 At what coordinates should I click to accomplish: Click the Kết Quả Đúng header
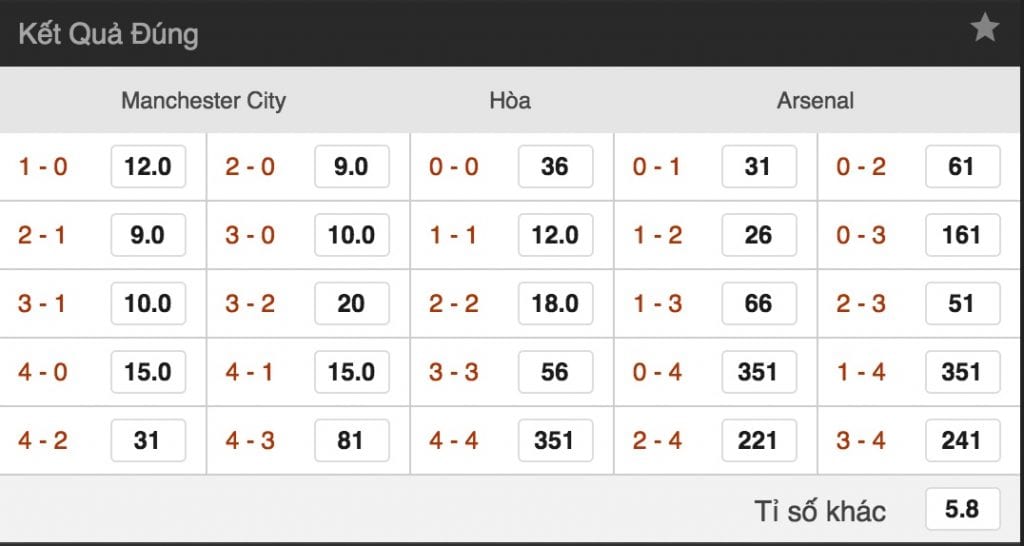(108, 34)
